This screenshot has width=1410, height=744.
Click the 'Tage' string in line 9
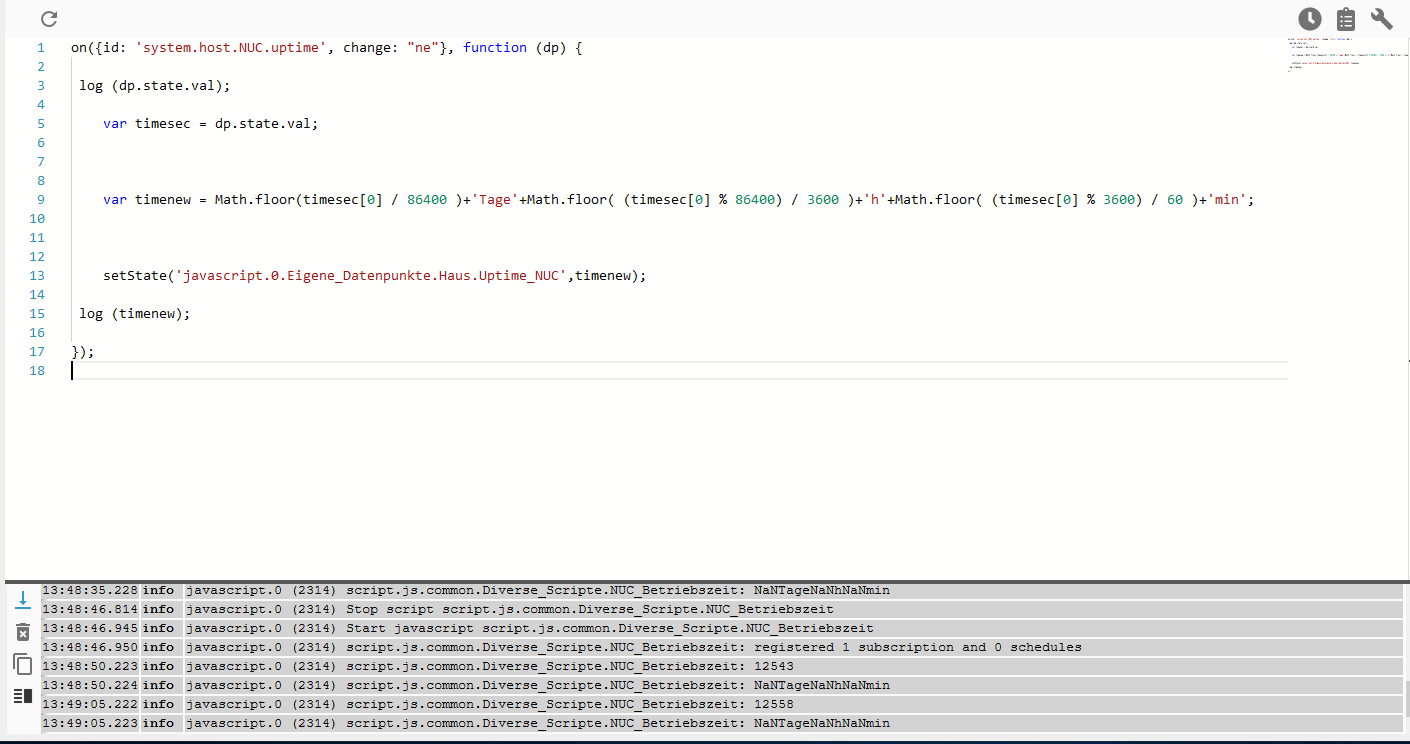pos(495,199)
